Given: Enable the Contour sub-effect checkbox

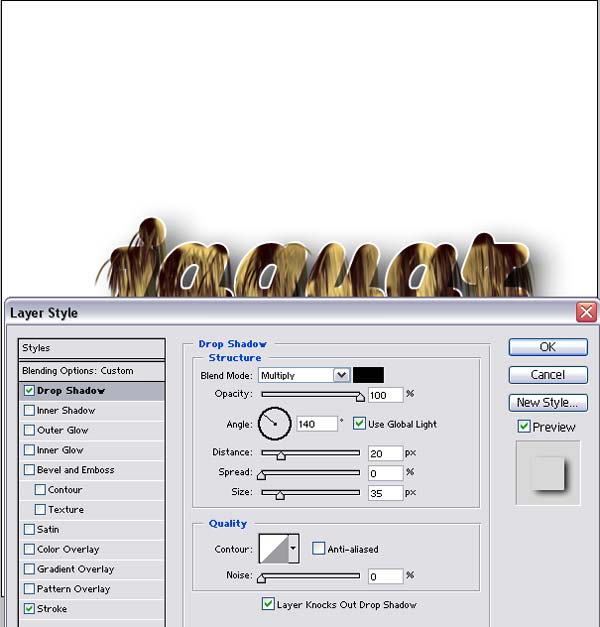Looking at the screenshot, I should [40, 489].
